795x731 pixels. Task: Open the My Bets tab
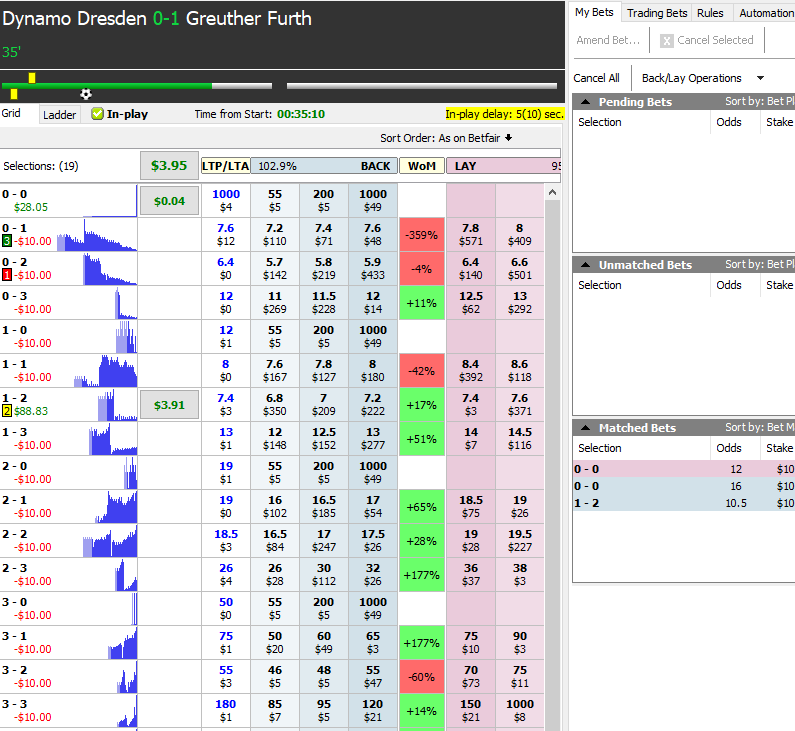pos(594,12)
